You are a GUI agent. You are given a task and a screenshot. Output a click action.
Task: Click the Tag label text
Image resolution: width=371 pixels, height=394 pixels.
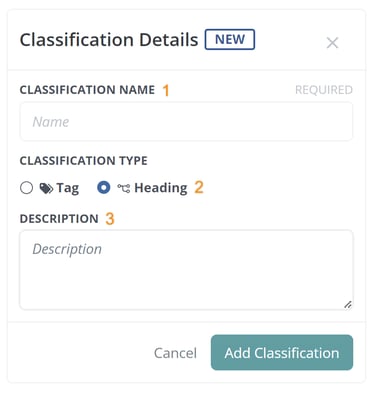coord(68,188)
